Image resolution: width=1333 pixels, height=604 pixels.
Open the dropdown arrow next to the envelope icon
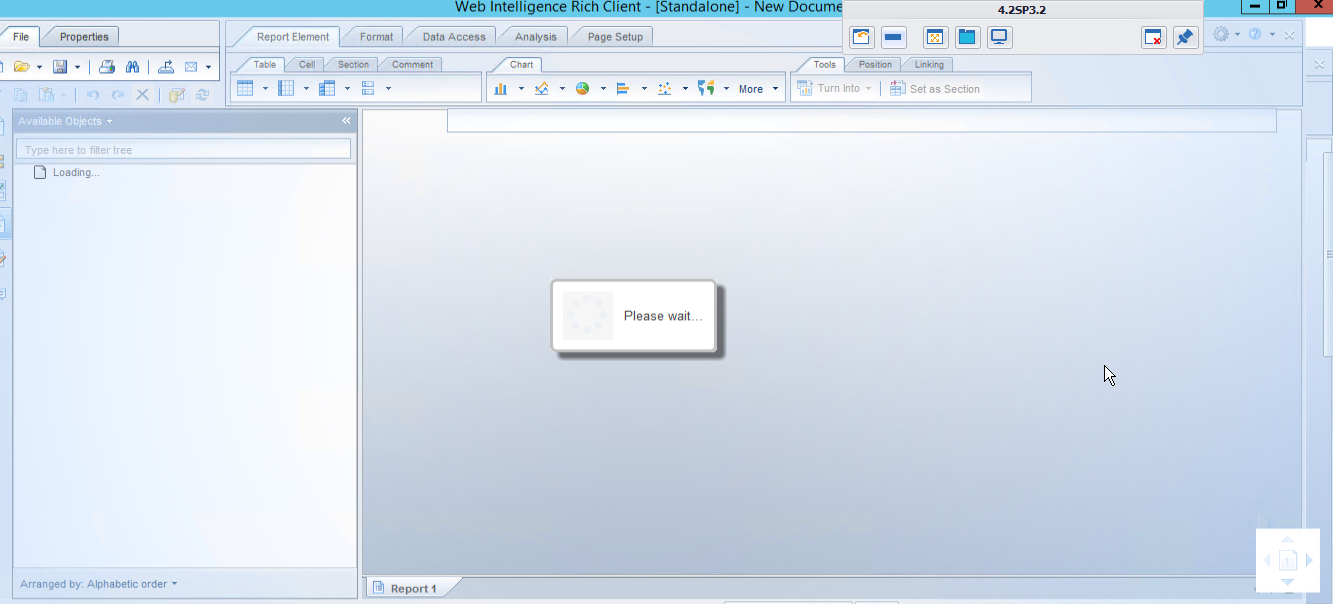(x=208, y=68)
